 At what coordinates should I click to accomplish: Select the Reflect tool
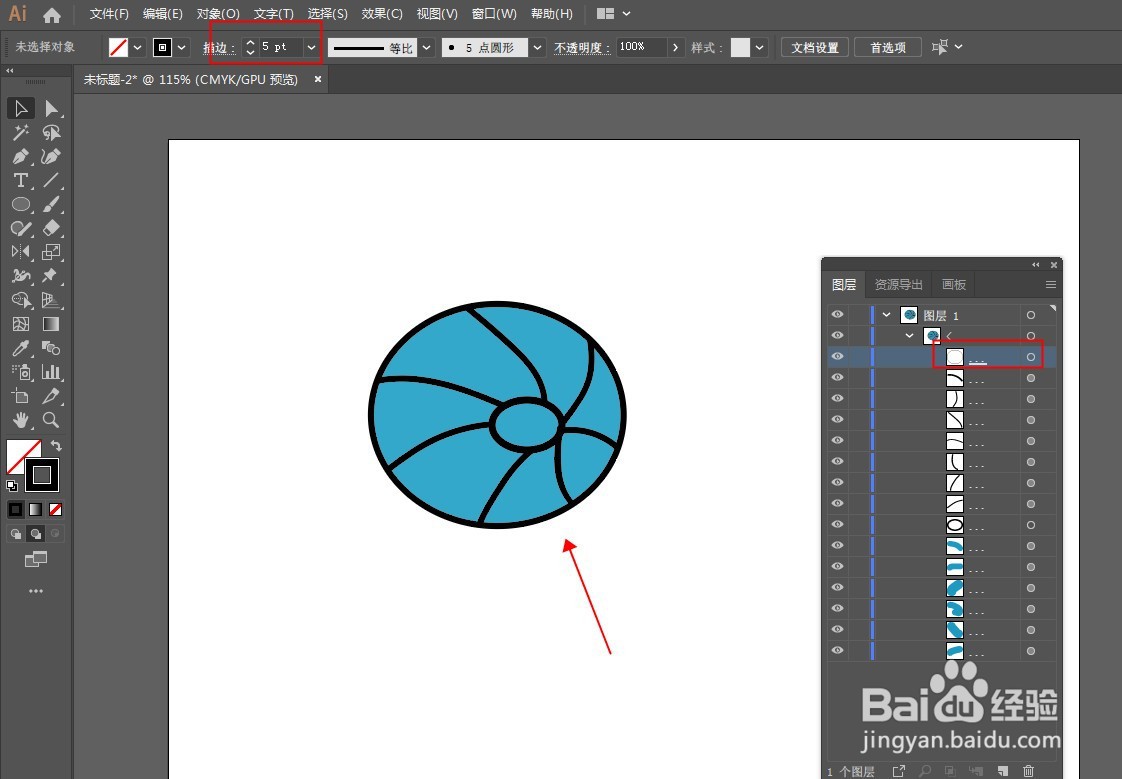point(21,252)
